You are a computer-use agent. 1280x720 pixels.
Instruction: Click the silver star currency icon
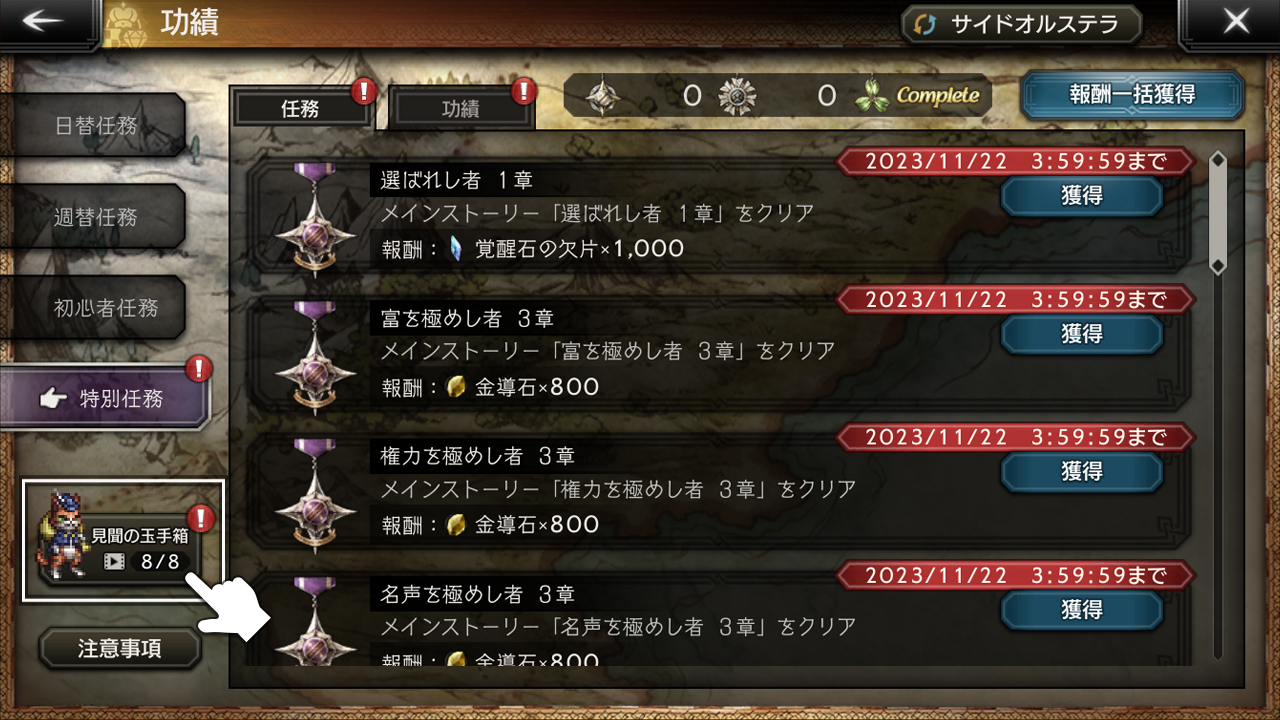[602, 96]
